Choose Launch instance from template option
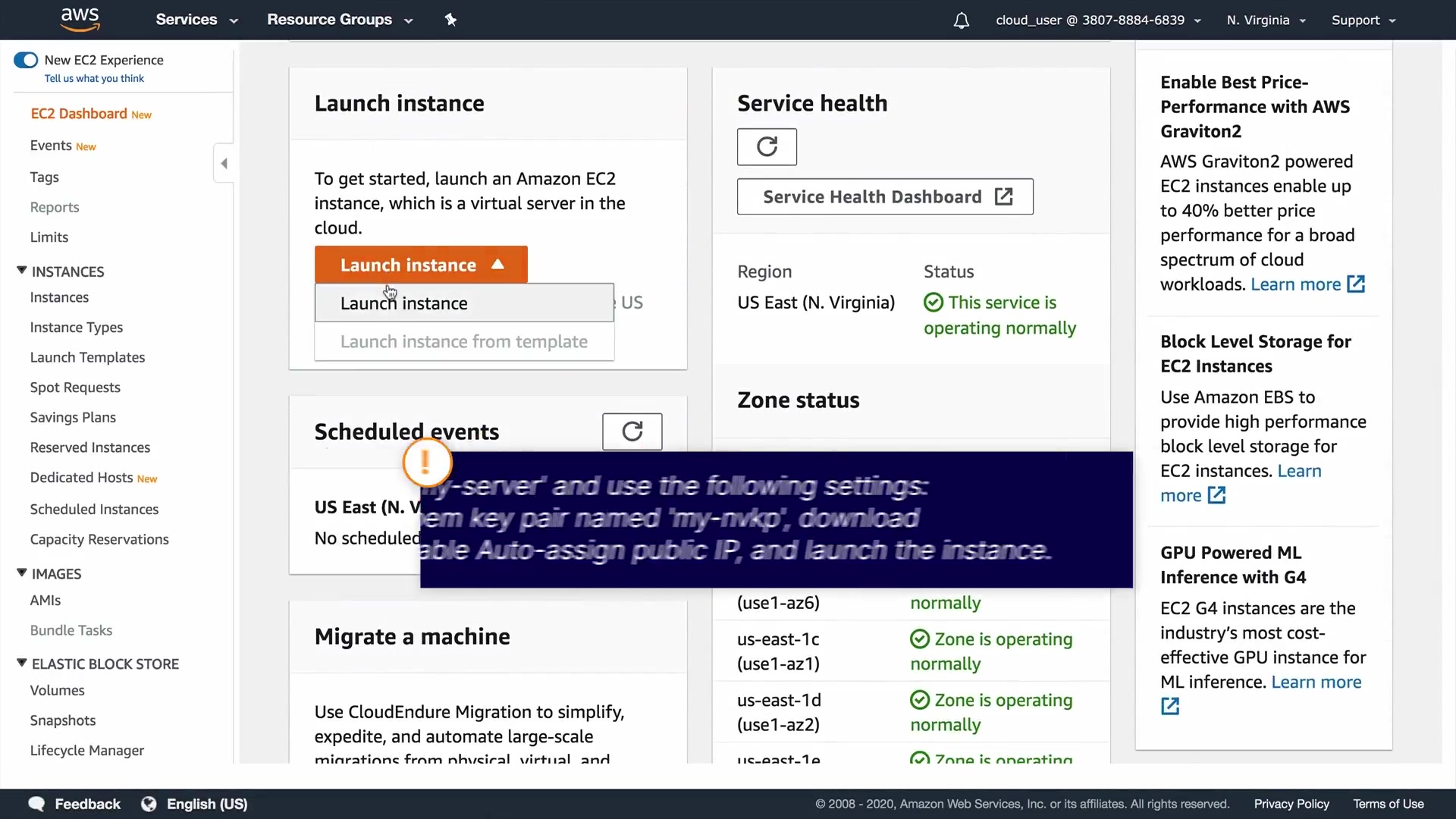The image size is (1456, 819). coord(463,342)
